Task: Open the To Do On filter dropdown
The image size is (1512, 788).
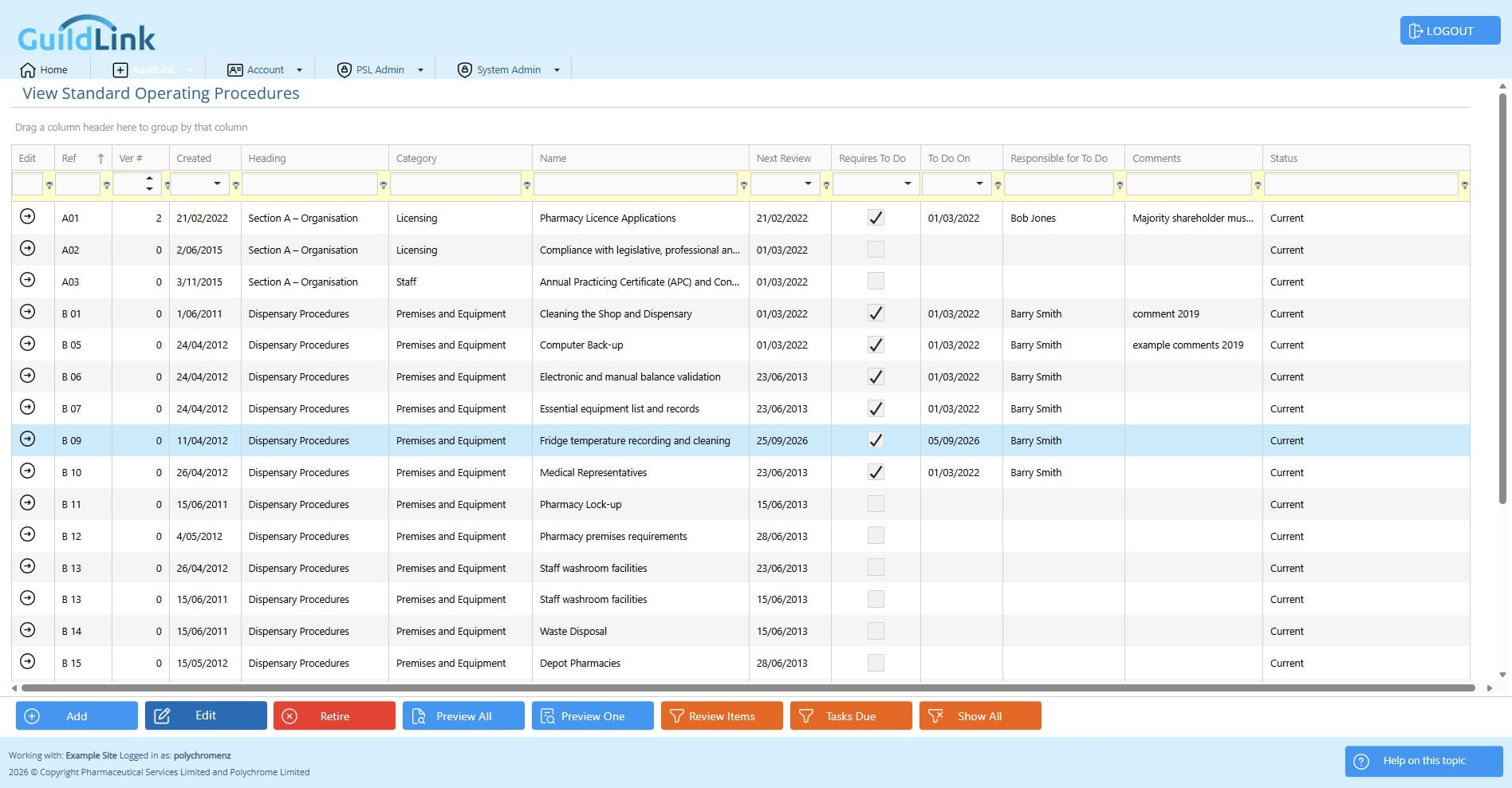Action: pyautogui.click(x=979, y=183)
